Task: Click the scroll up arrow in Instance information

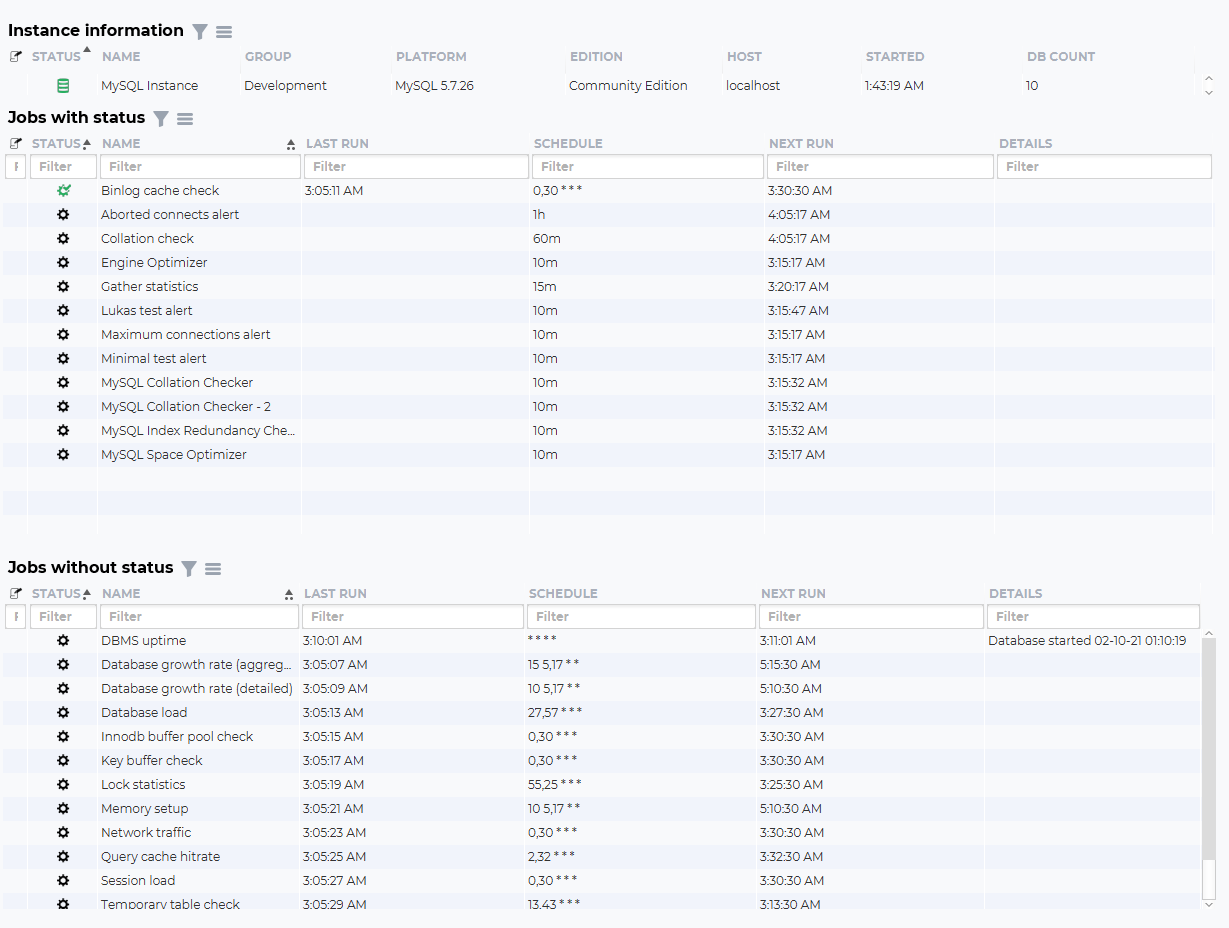Action: [x=1209, y=79]
